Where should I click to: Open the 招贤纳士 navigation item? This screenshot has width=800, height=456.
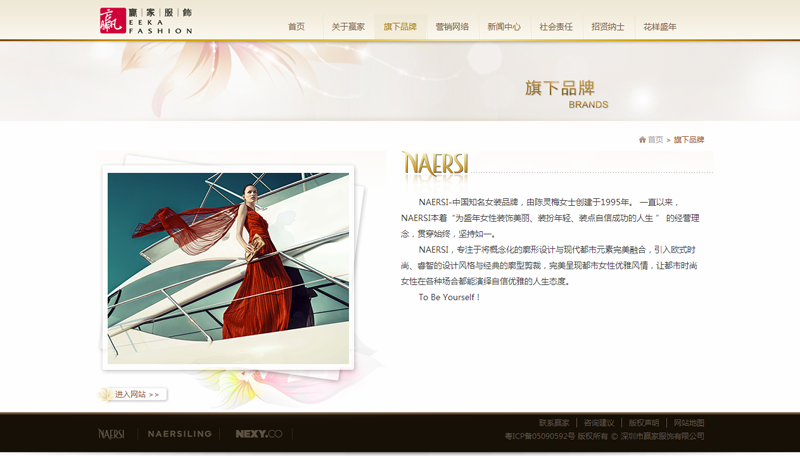(608, 27)
